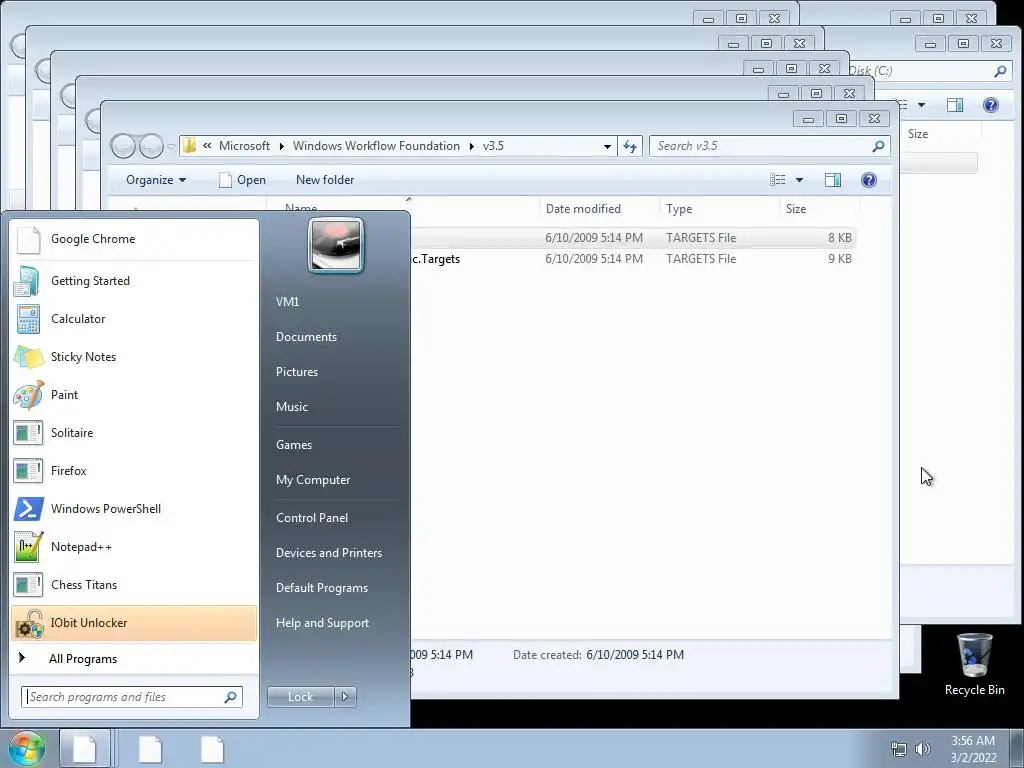The width and height of the screenshot is (1024, 768).
Task: Click the Start menu search magnifier icon
Action: click(231, 697)
